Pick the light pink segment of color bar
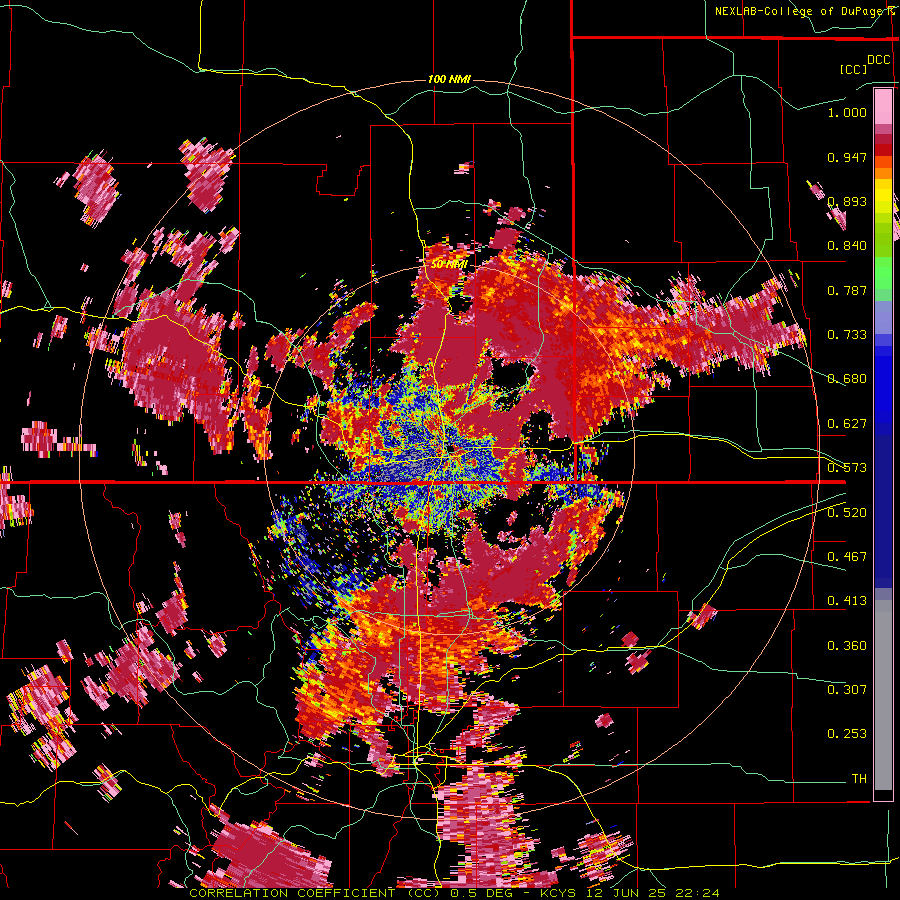The height and width of the screenshot is (900, 900). tap(883, 106)
